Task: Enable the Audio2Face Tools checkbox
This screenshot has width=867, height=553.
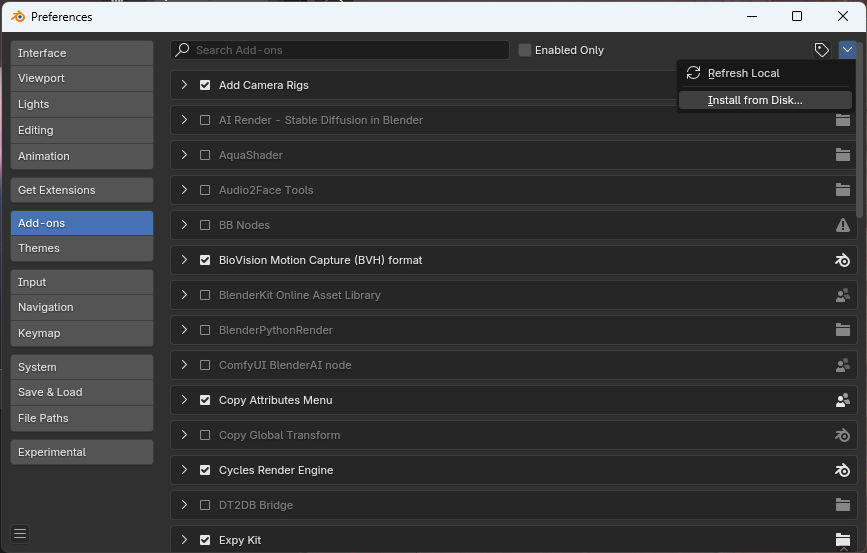Action: (x=205, y=190)
